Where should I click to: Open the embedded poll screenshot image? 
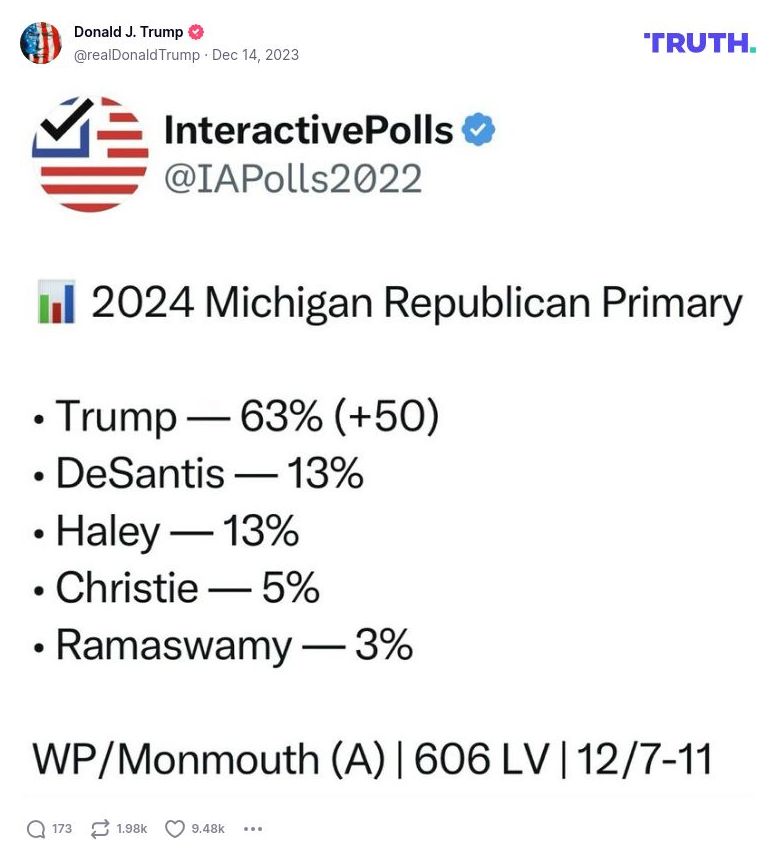tap(388, 440)
